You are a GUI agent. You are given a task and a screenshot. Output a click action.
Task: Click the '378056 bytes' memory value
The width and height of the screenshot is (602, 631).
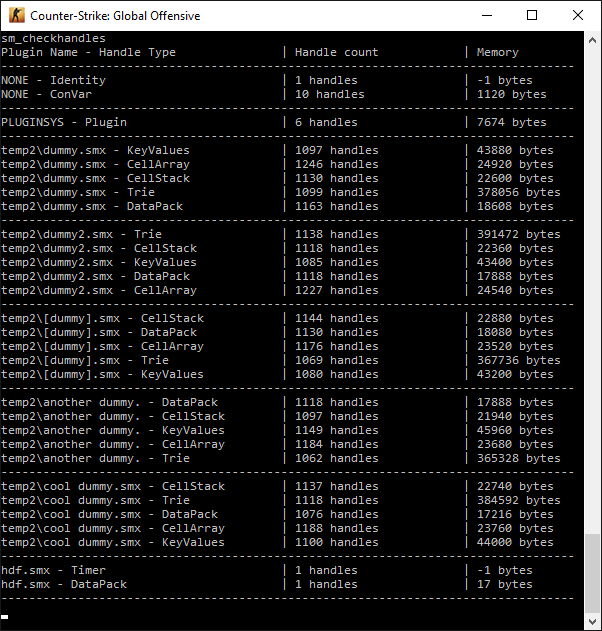(x=519, y=192)
